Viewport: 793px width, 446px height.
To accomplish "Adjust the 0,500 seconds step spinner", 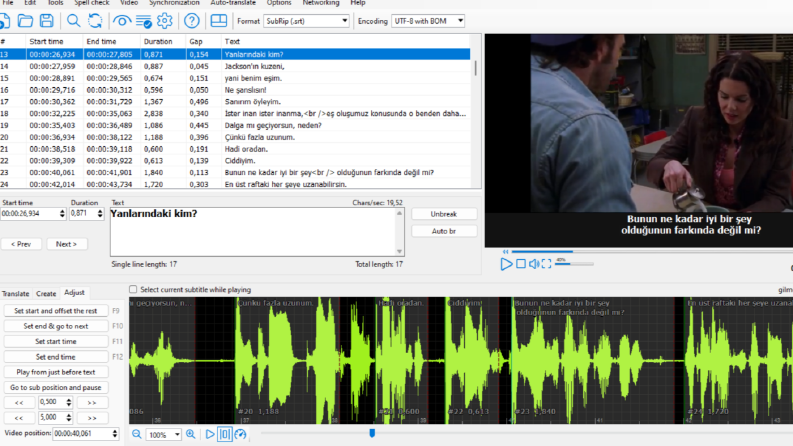I will [x=69, y=403].
